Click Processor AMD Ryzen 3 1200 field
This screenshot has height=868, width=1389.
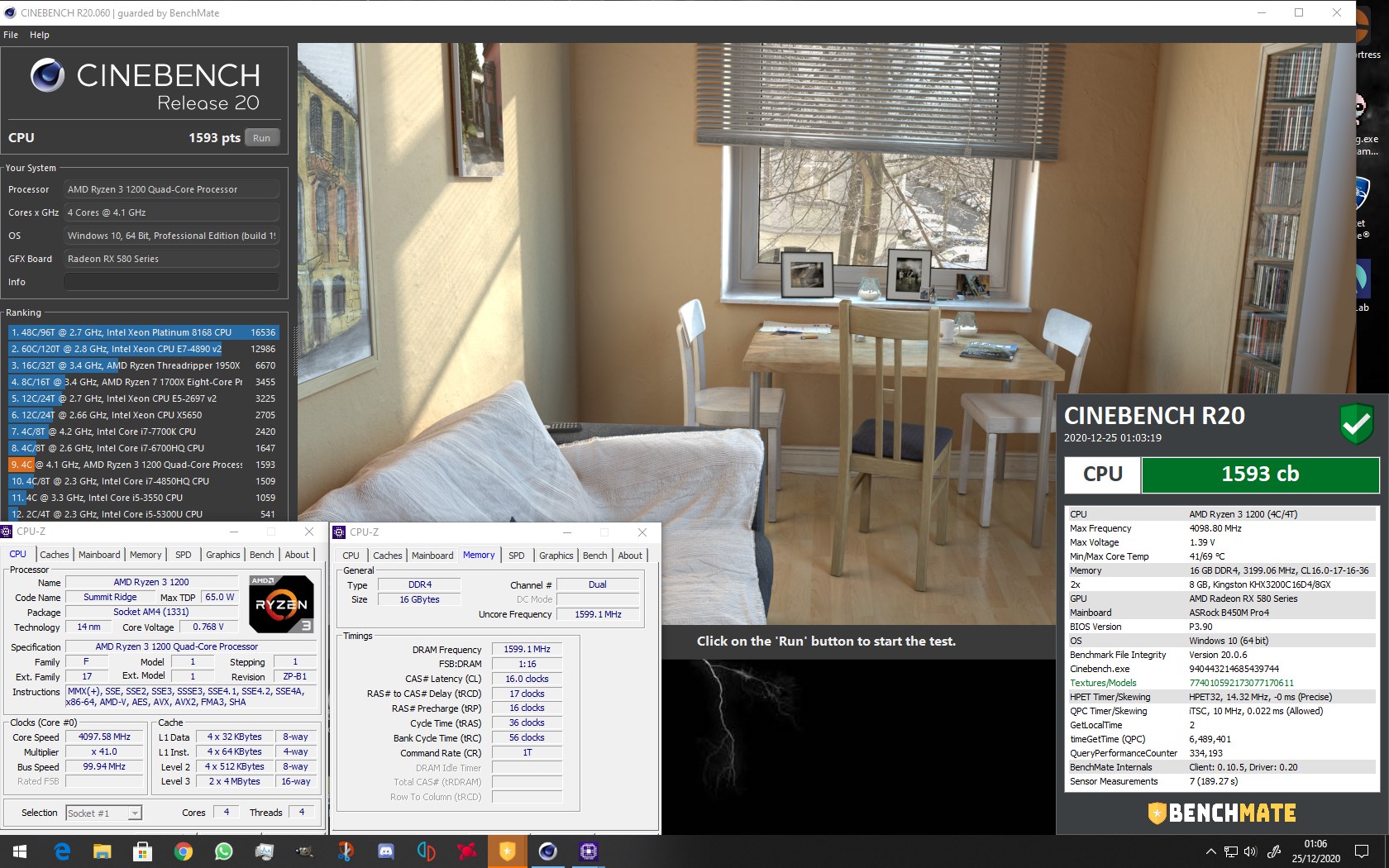click(x=171, y=189)
